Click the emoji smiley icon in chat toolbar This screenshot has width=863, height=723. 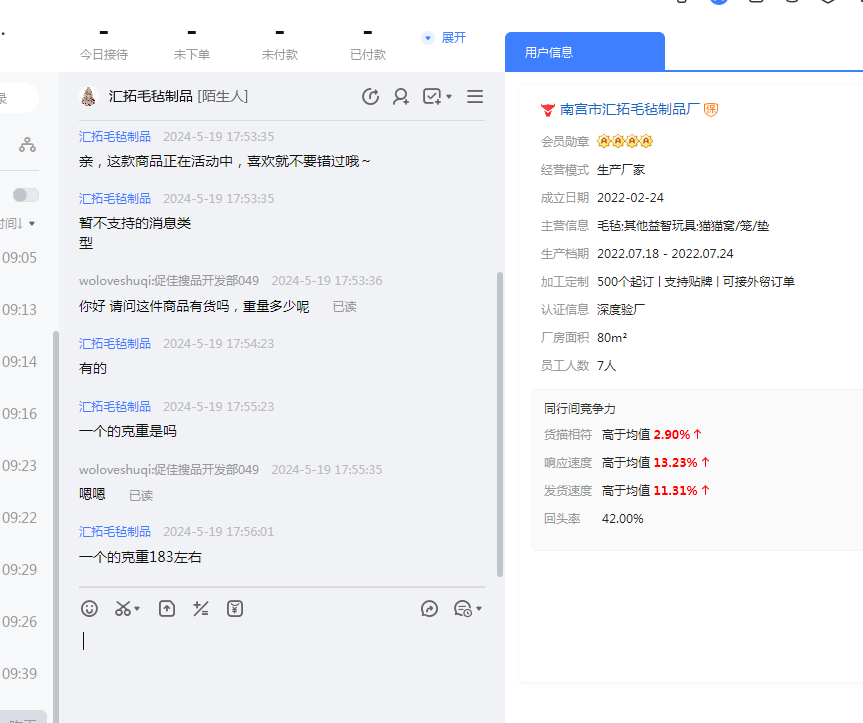click(89, 608)
